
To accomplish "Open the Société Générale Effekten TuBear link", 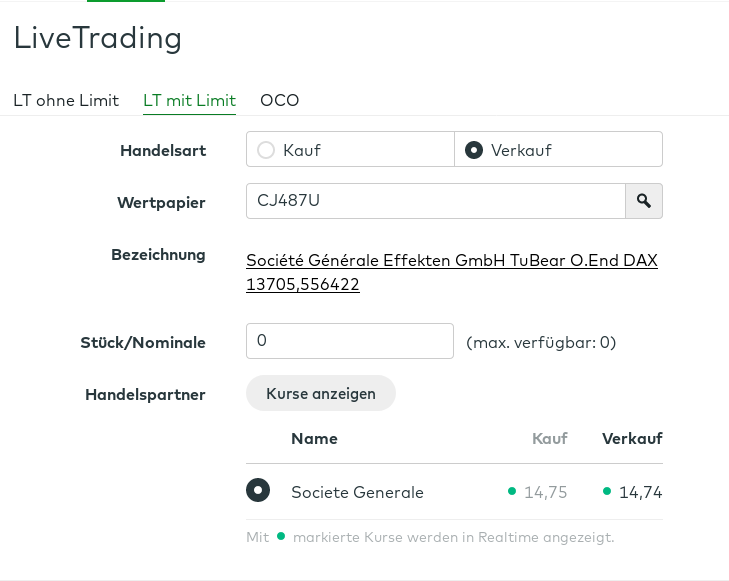I will tap(451, 272).
